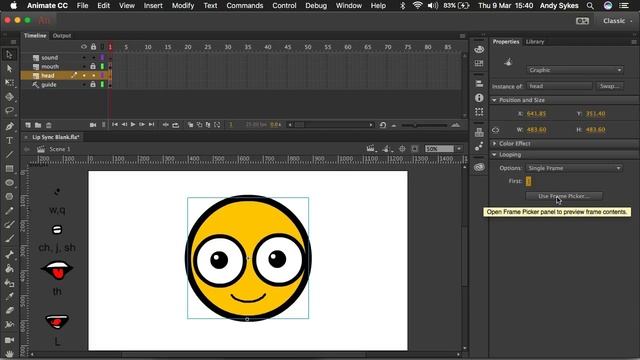The image size is (640, 360).
Task: Switch to the Library tab
Action: tap(535, 42)
